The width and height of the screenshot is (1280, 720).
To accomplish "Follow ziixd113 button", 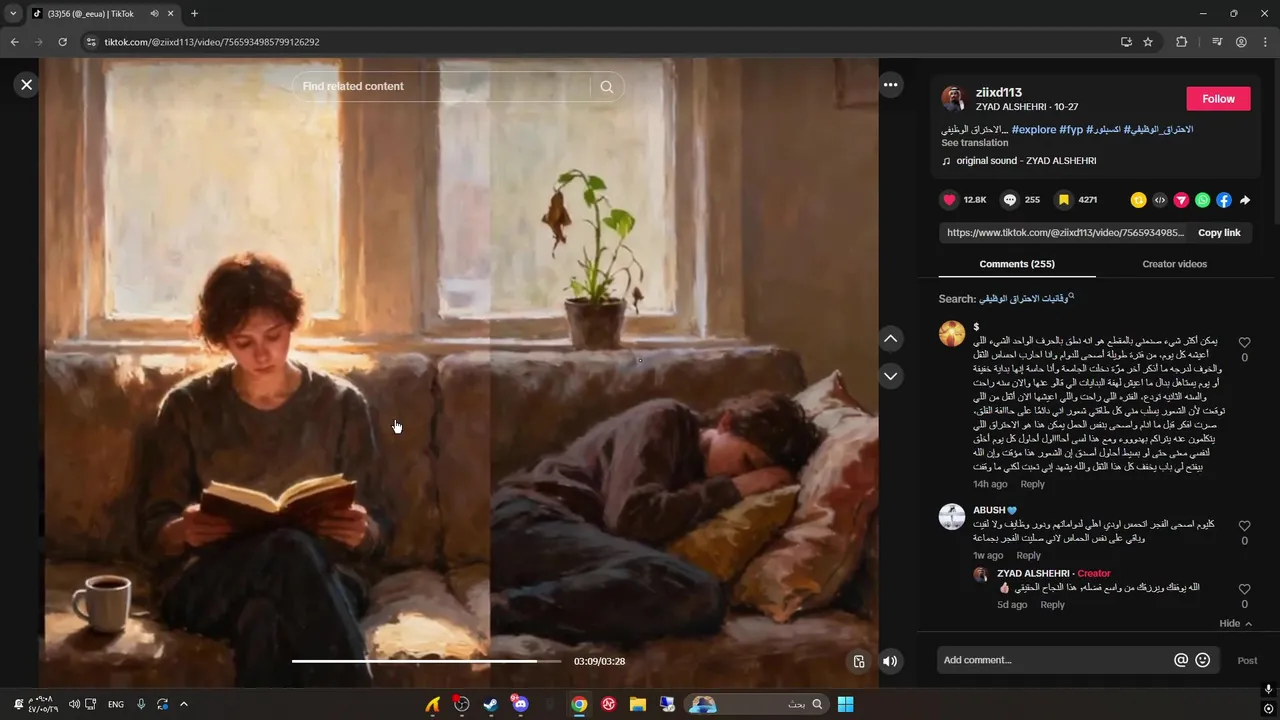I will (x=1218, y=98).
